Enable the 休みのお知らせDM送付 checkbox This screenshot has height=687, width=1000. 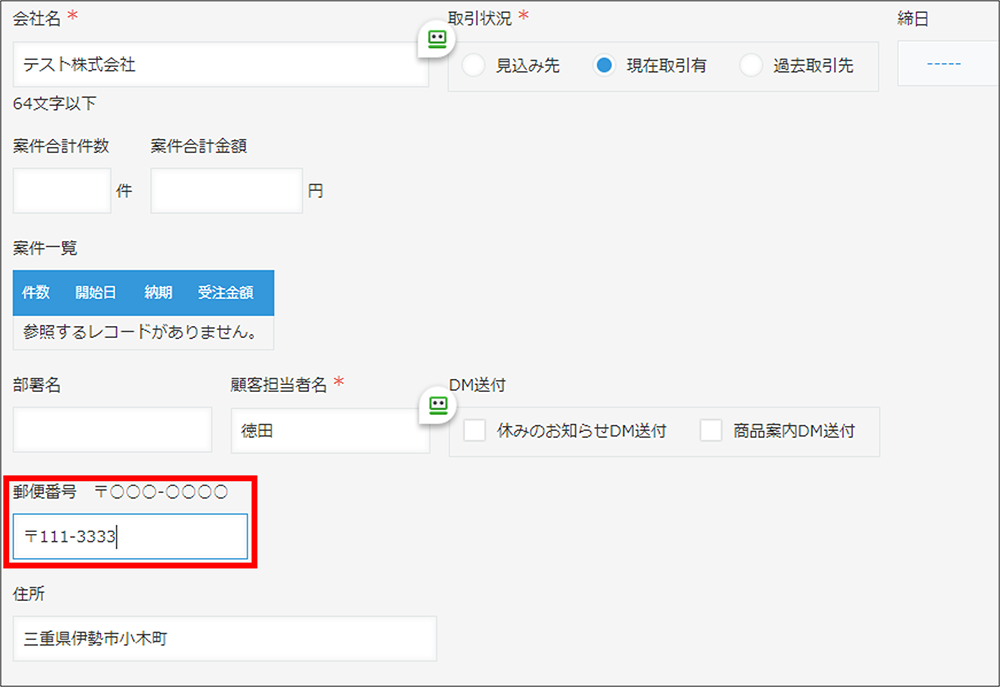[x=475, y=431]
